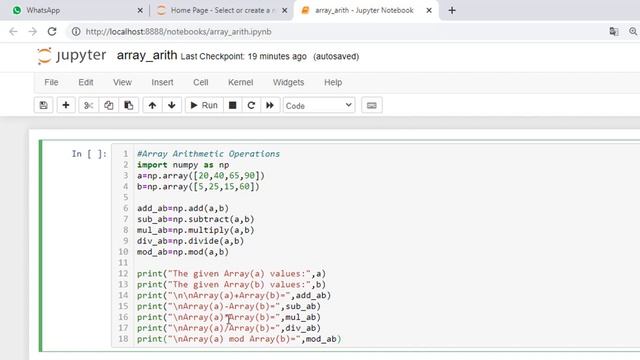Open the Cell menu
The height and width of the screenshot is (360, 640).
pos(200,82)
